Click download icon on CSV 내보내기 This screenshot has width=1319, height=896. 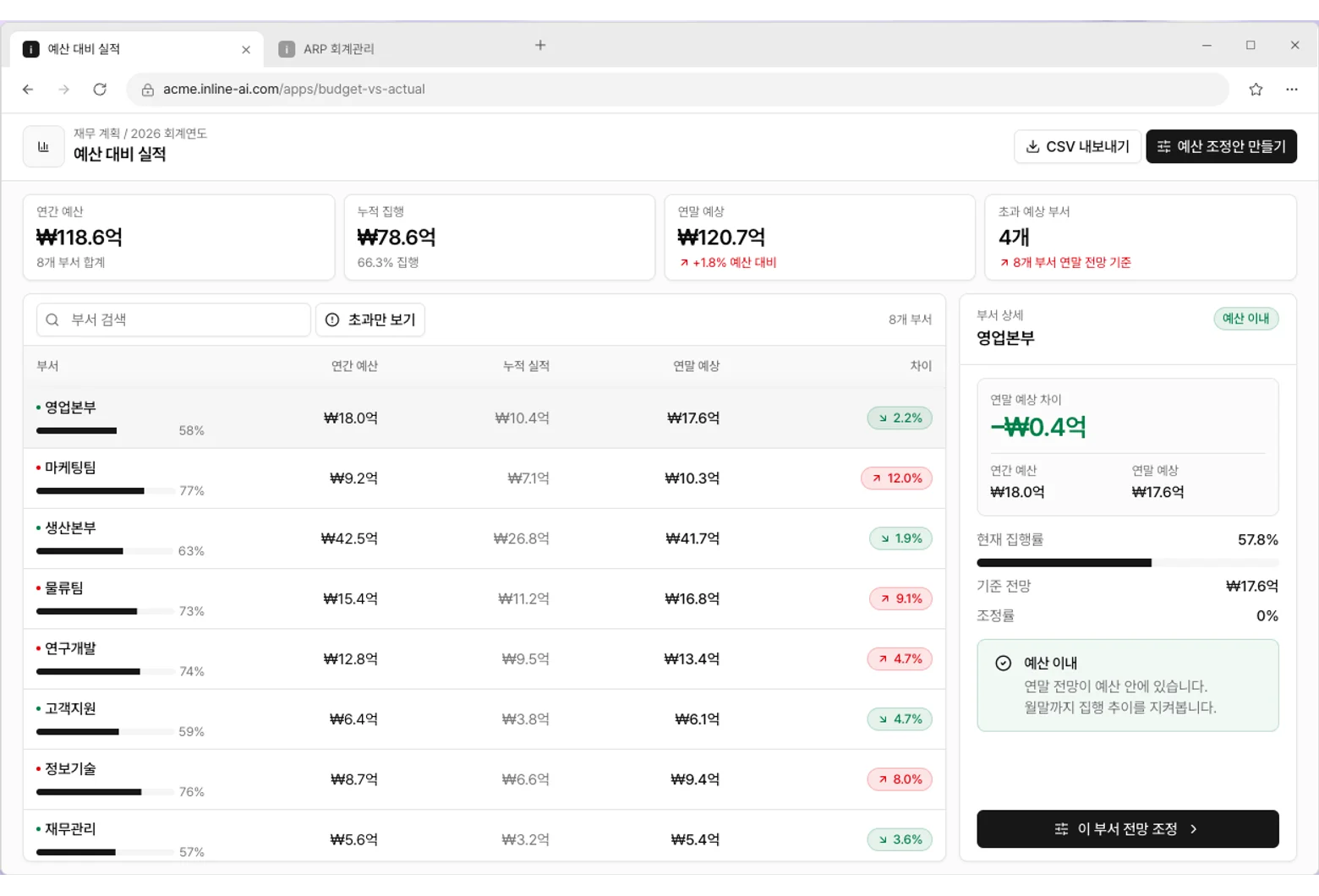[x=1032, y=146]
